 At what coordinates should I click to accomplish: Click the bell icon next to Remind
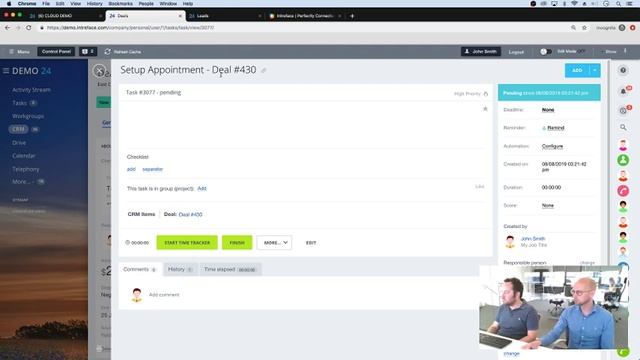click(544, 128)
